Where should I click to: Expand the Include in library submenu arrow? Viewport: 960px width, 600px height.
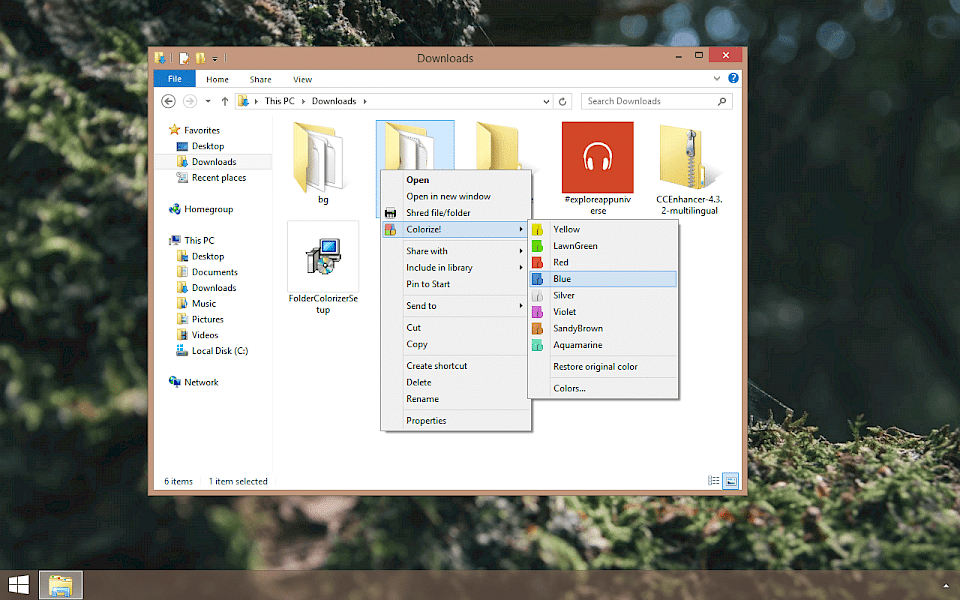pos(521,268)
